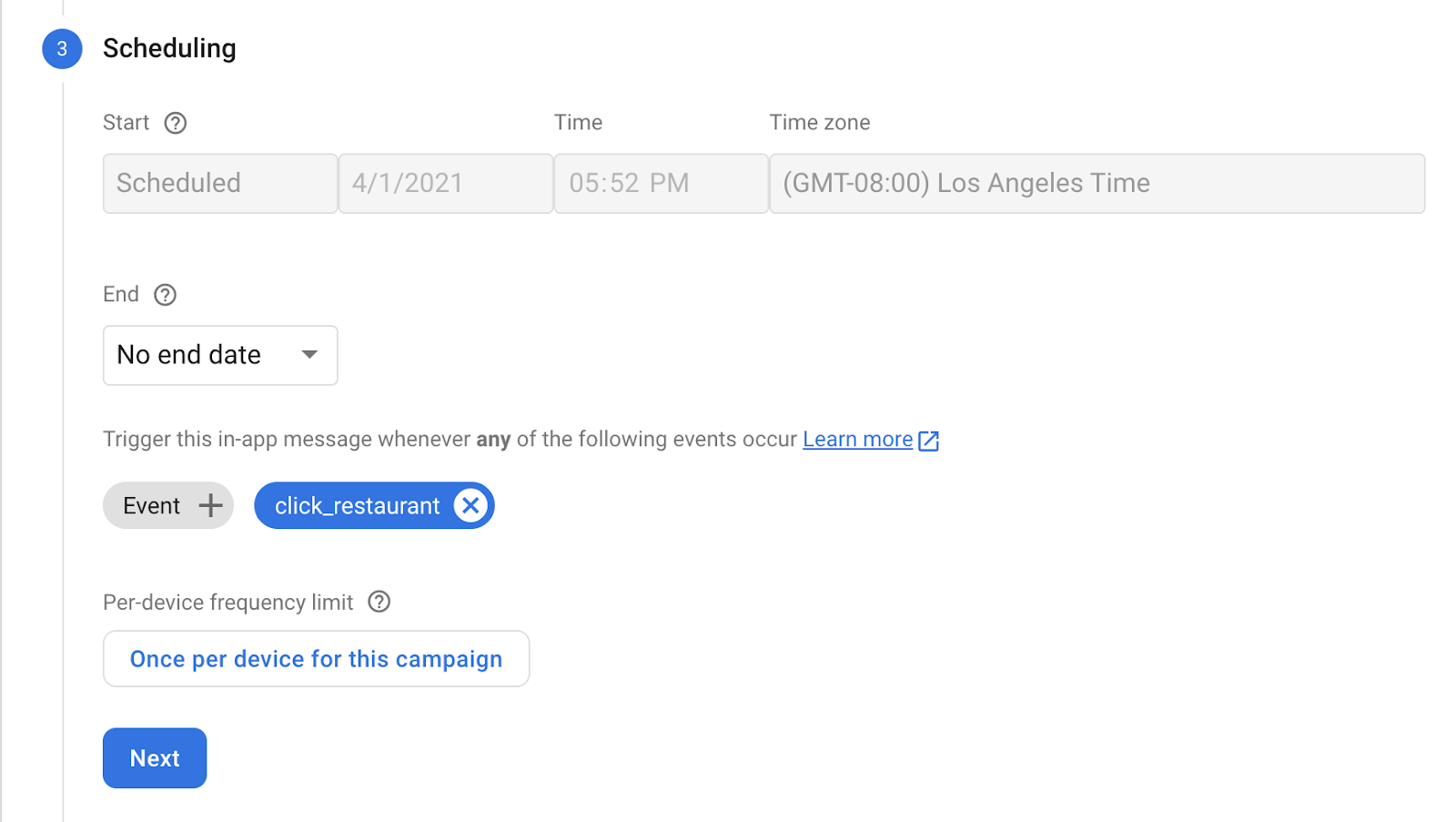Click the external link icon after Learn more

(929, 441)
